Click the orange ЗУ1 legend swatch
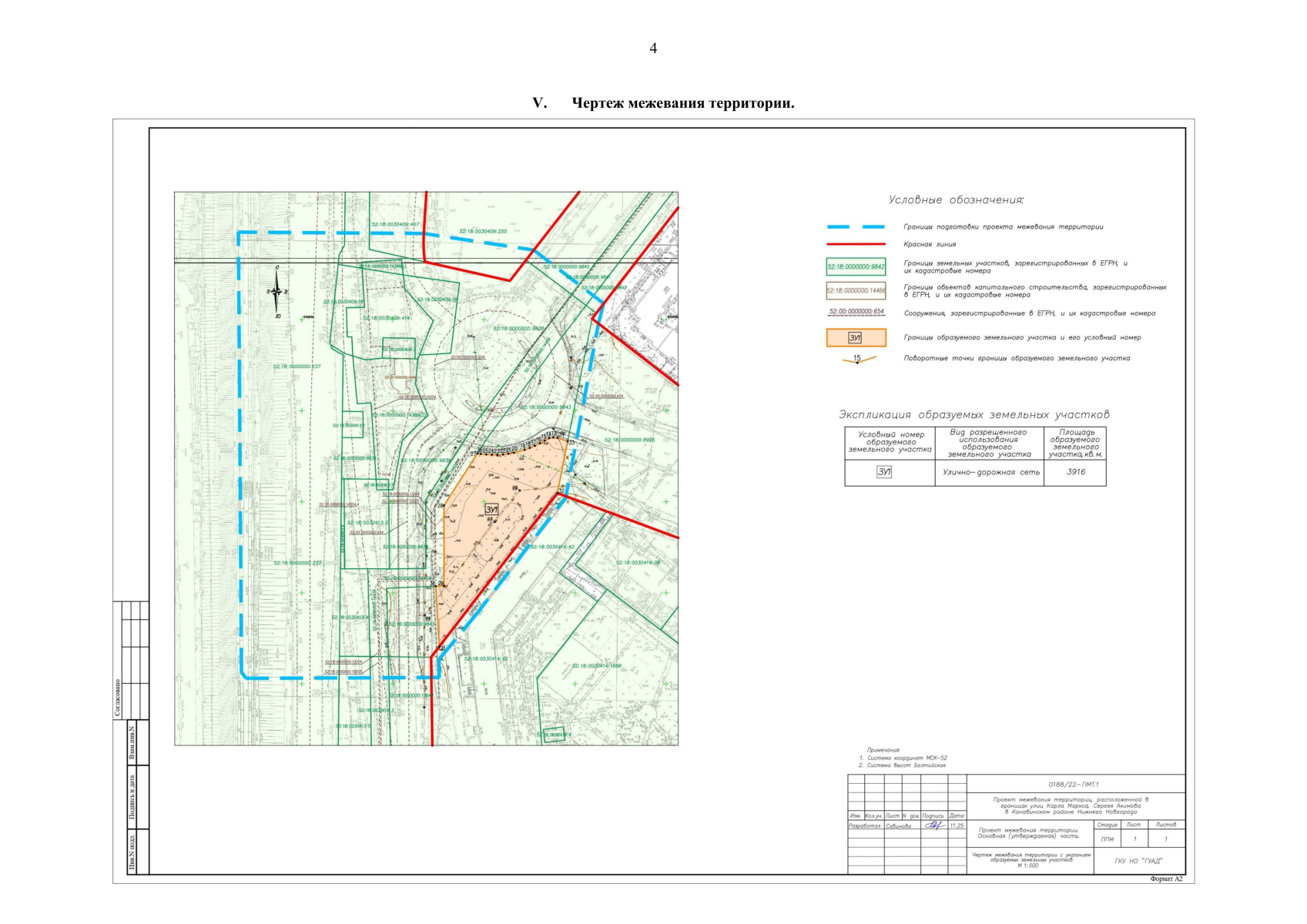Screen dimensions: 1307x924 856,337
